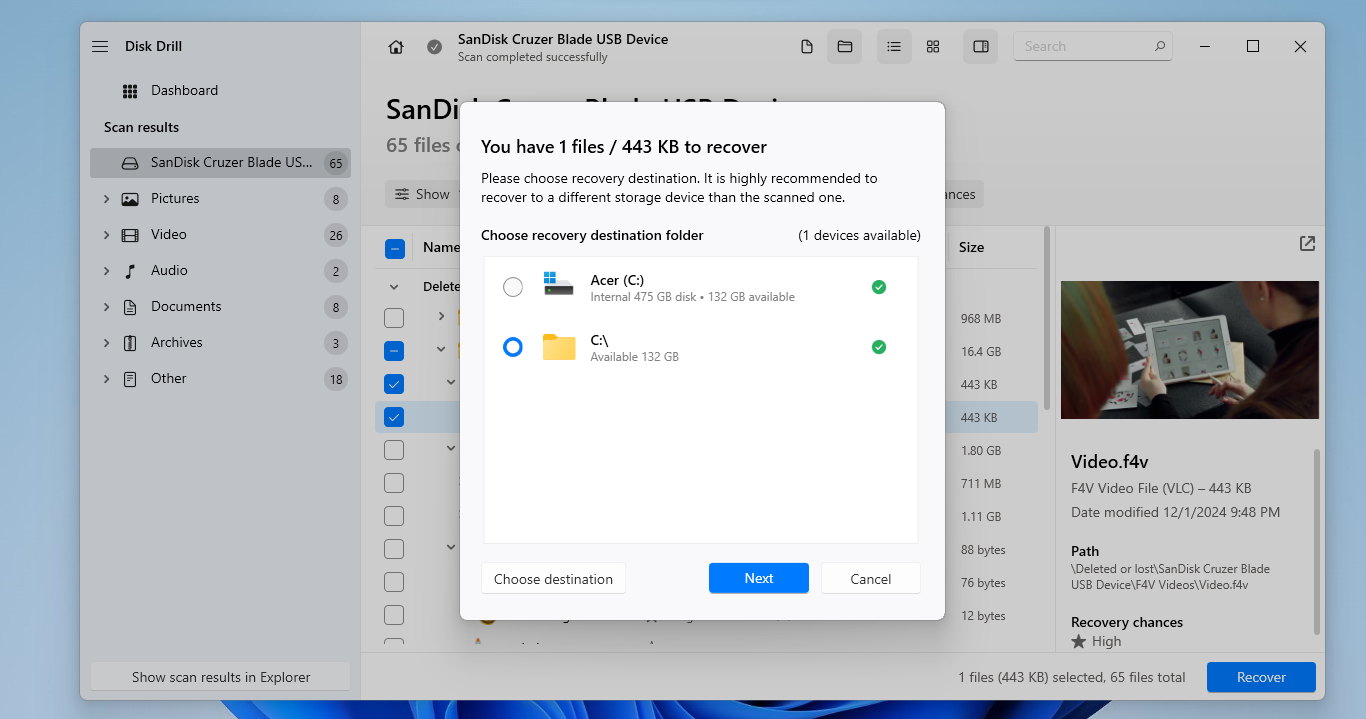
Task: Toggle checkbox in the 1.80 GB row
Action: pos(394,450)
